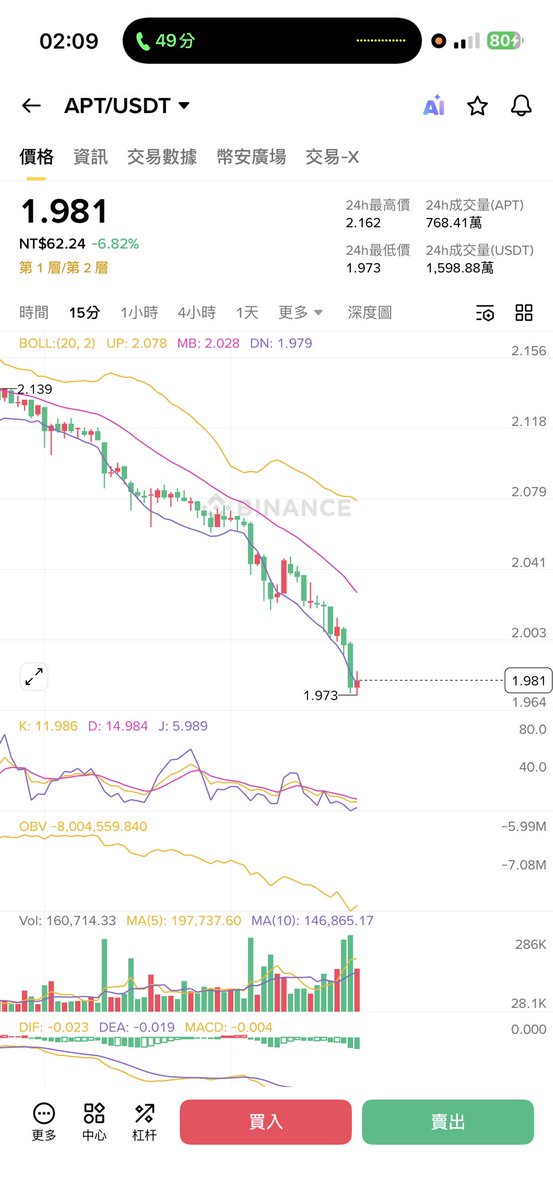The image size is (553, 1200).
Task: Switch to 資訊 tab
Action: (90, 157)
